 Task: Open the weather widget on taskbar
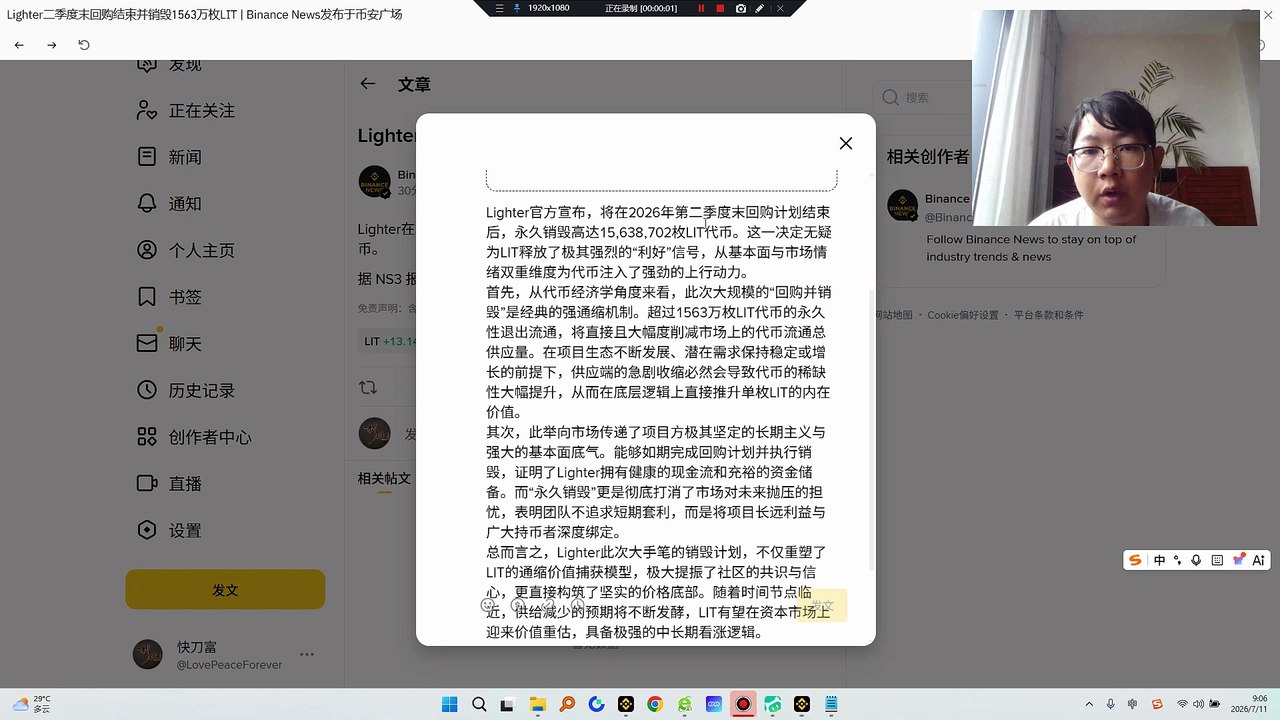click(31, 704)
